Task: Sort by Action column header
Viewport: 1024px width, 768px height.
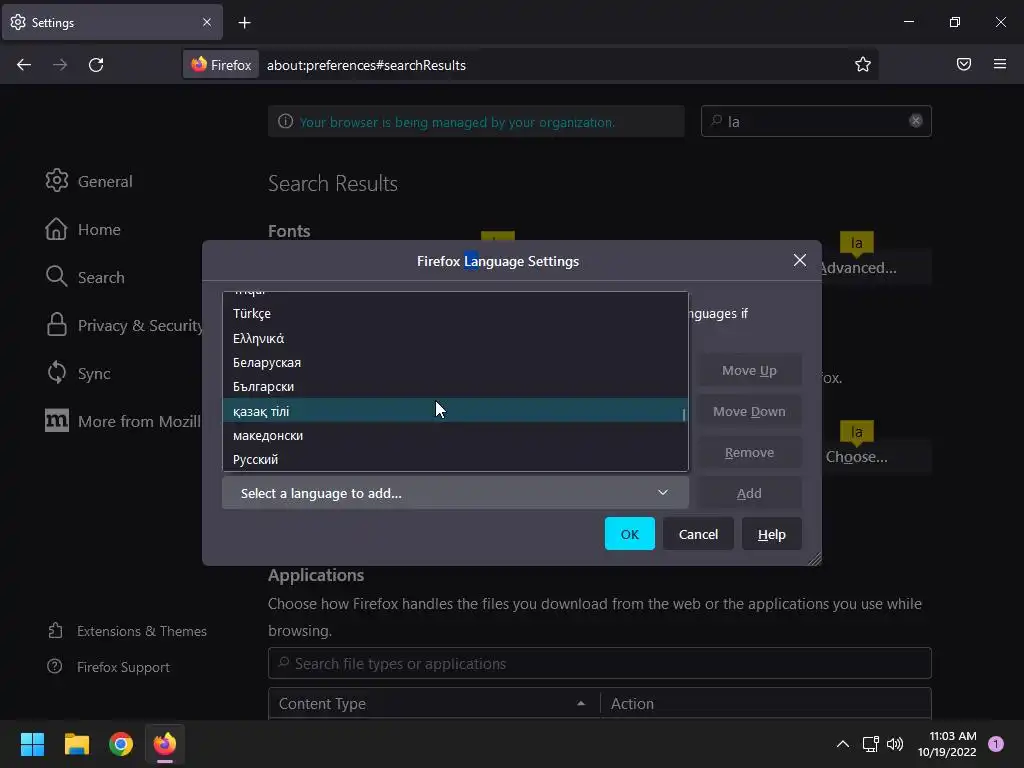Action: (765, 703)
